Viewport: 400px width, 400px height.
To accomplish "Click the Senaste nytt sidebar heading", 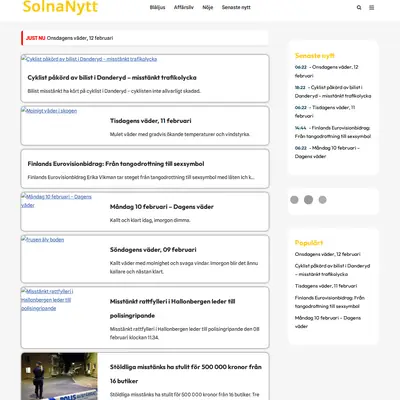I will [x=315, y=56].
